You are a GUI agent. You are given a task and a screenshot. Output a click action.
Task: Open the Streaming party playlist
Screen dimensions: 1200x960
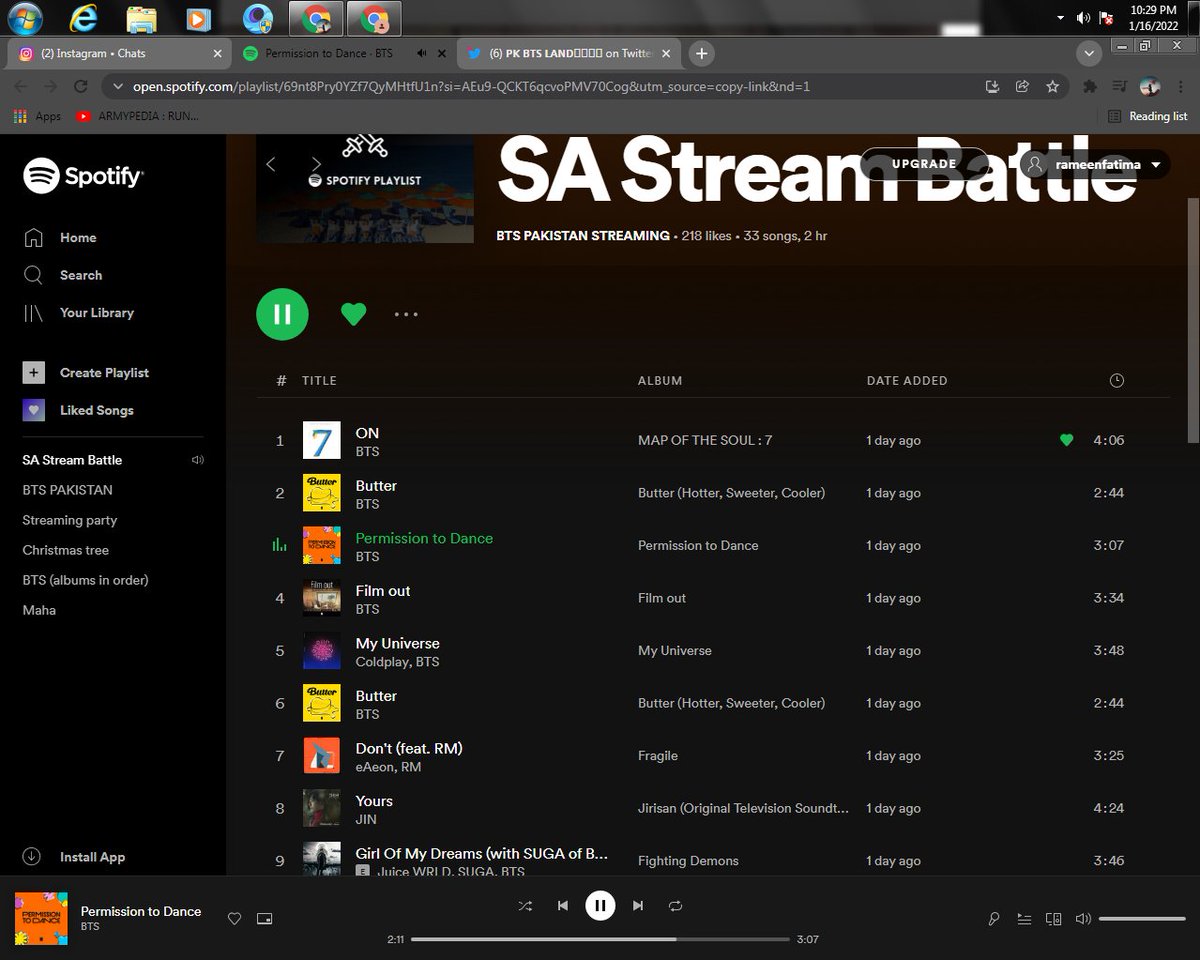pyautogui.click(x=70, y=520)
